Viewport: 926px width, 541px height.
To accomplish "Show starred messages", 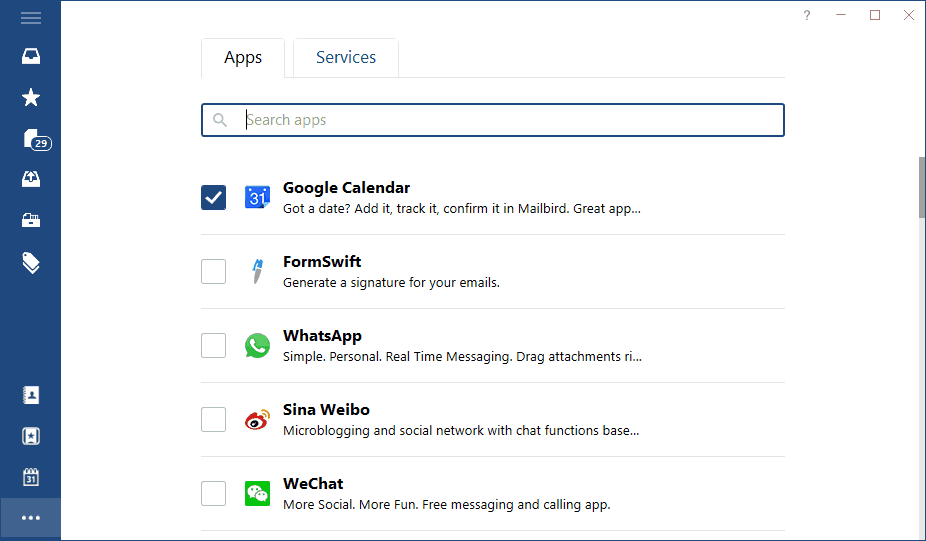I will tap(31, 97).
